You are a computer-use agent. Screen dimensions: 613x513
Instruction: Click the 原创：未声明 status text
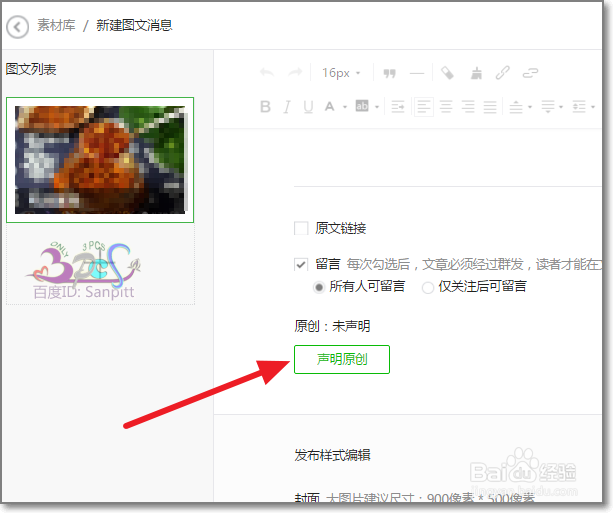pyautogui.click(x=332, y=326)
